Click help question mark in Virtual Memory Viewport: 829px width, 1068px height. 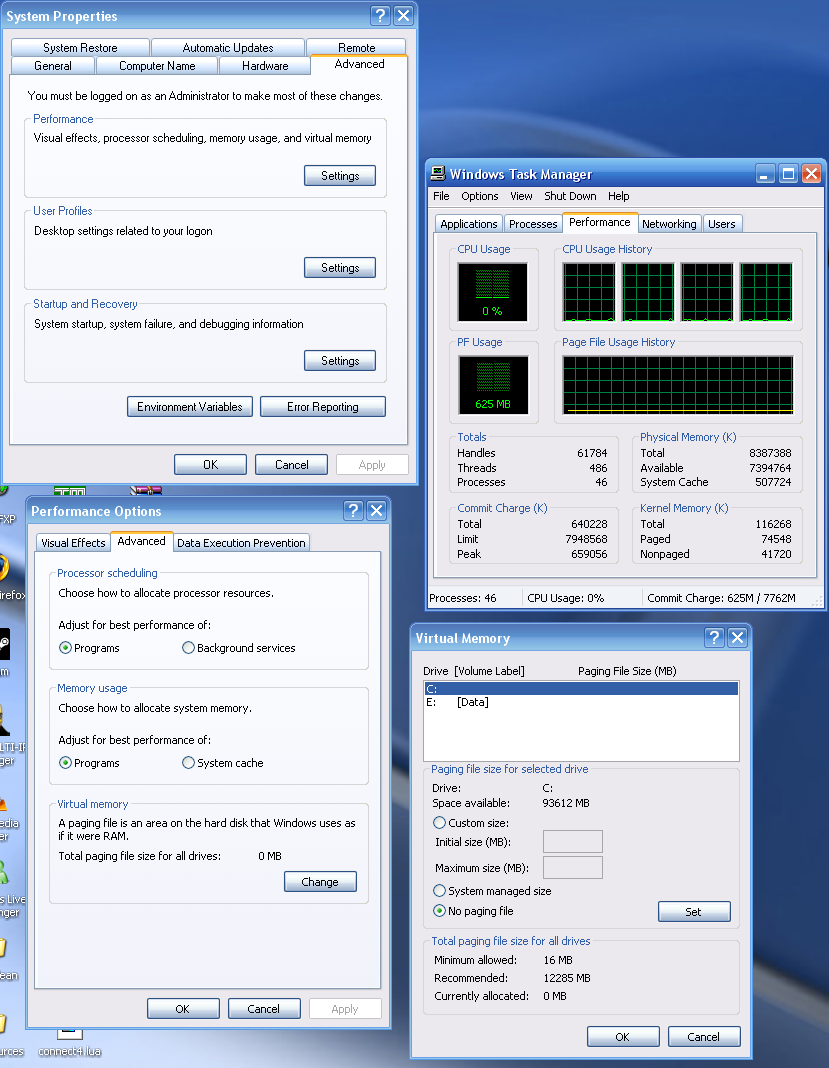click(x=714, y=638)
